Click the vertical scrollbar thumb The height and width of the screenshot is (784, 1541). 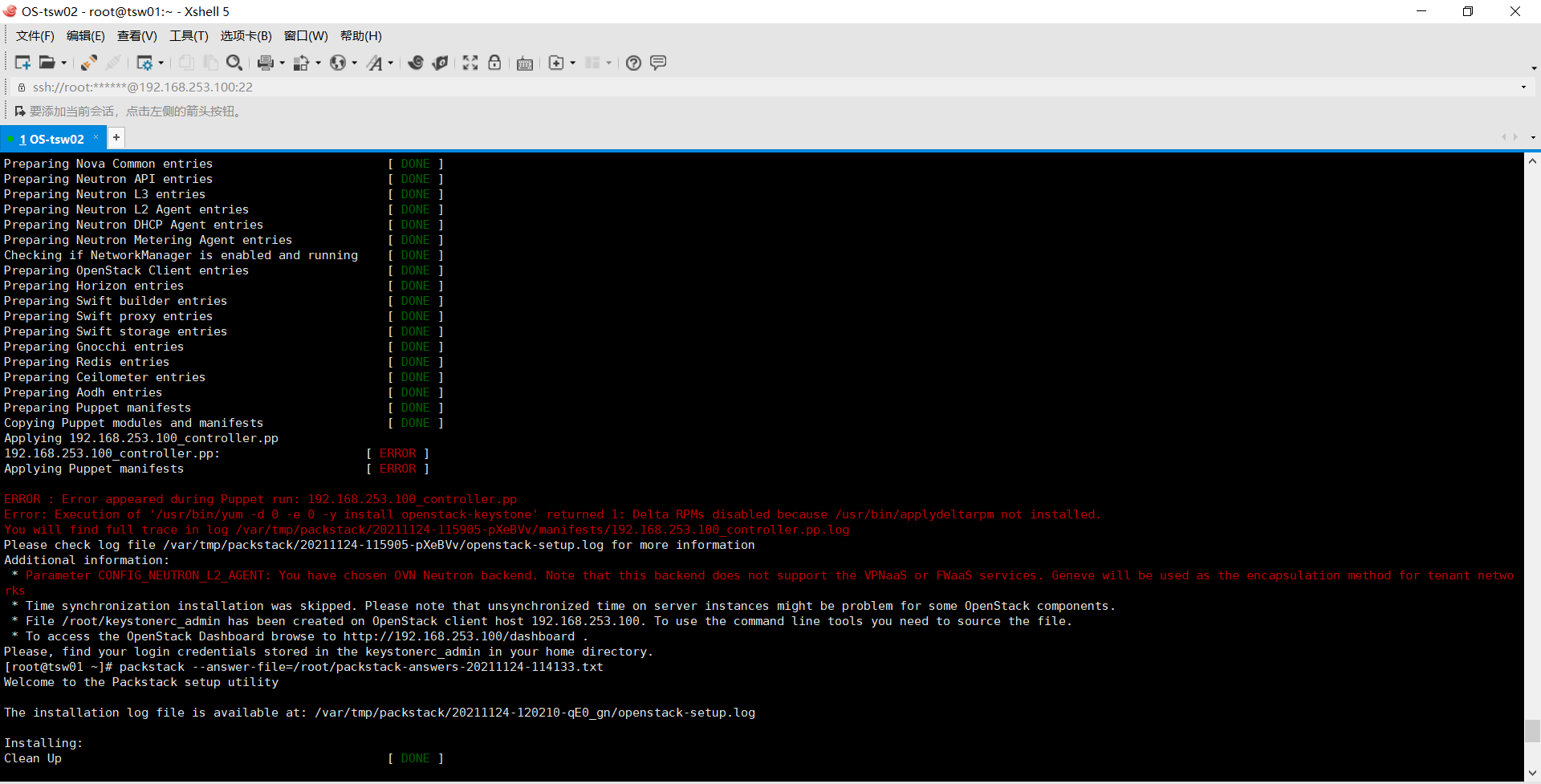[1532, 731]
